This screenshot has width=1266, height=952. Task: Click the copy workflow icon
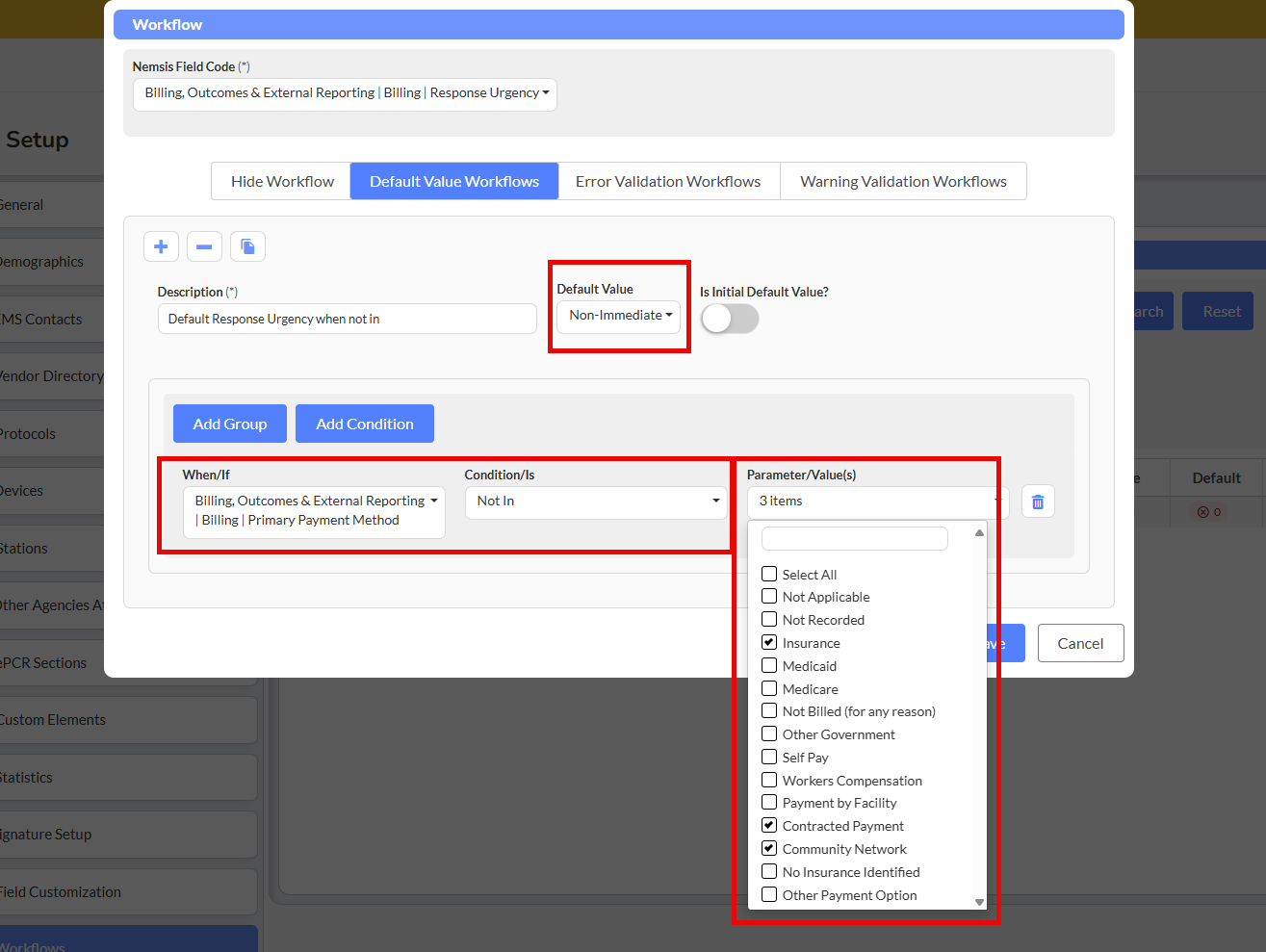(x=247, y=246)
